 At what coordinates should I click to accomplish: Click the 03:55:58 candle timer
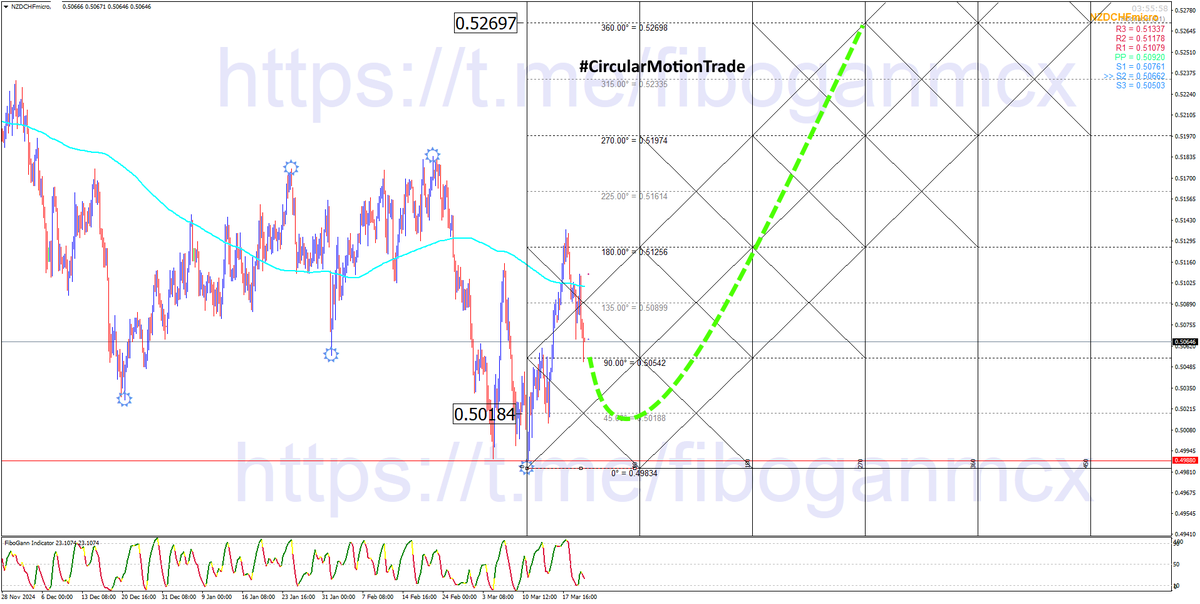tap(1148, 7)
